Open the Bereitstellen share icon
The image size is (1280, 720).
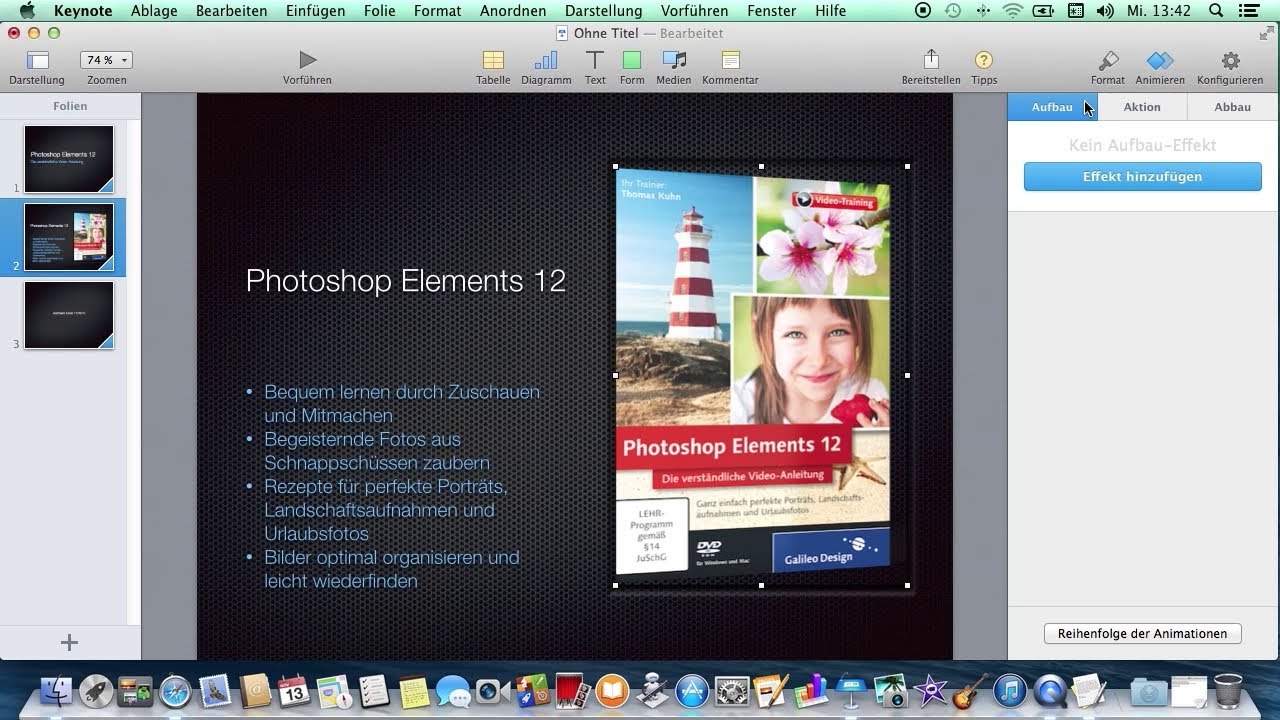[931, 60]
